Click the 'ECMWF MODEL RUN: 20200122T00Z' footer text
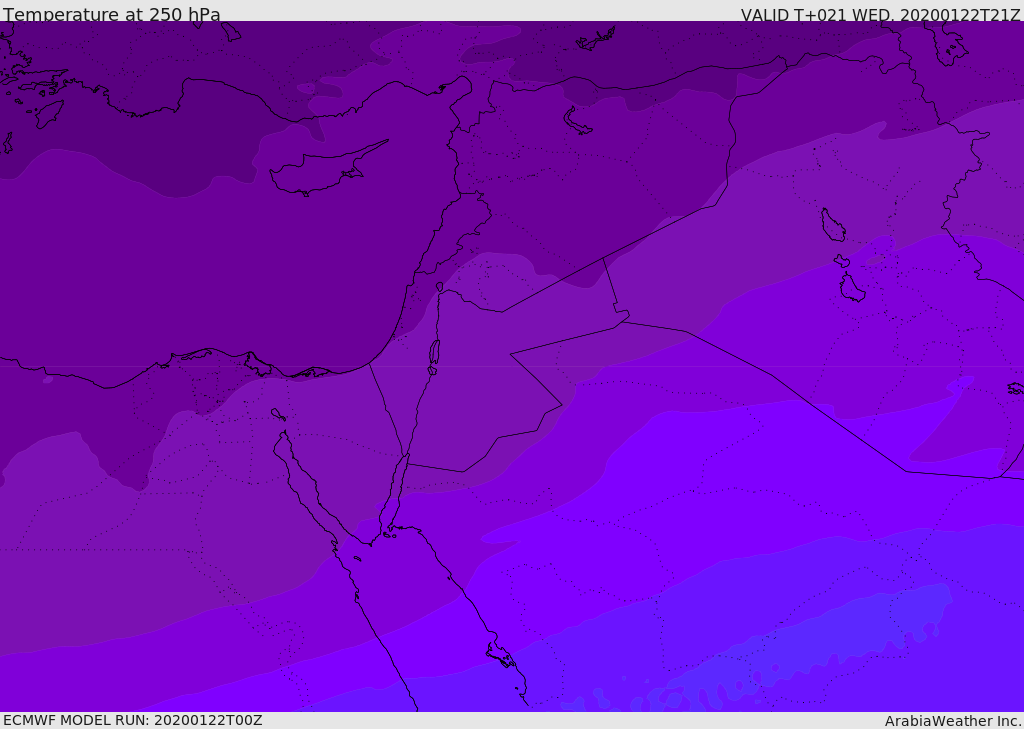 coord(133,720)
